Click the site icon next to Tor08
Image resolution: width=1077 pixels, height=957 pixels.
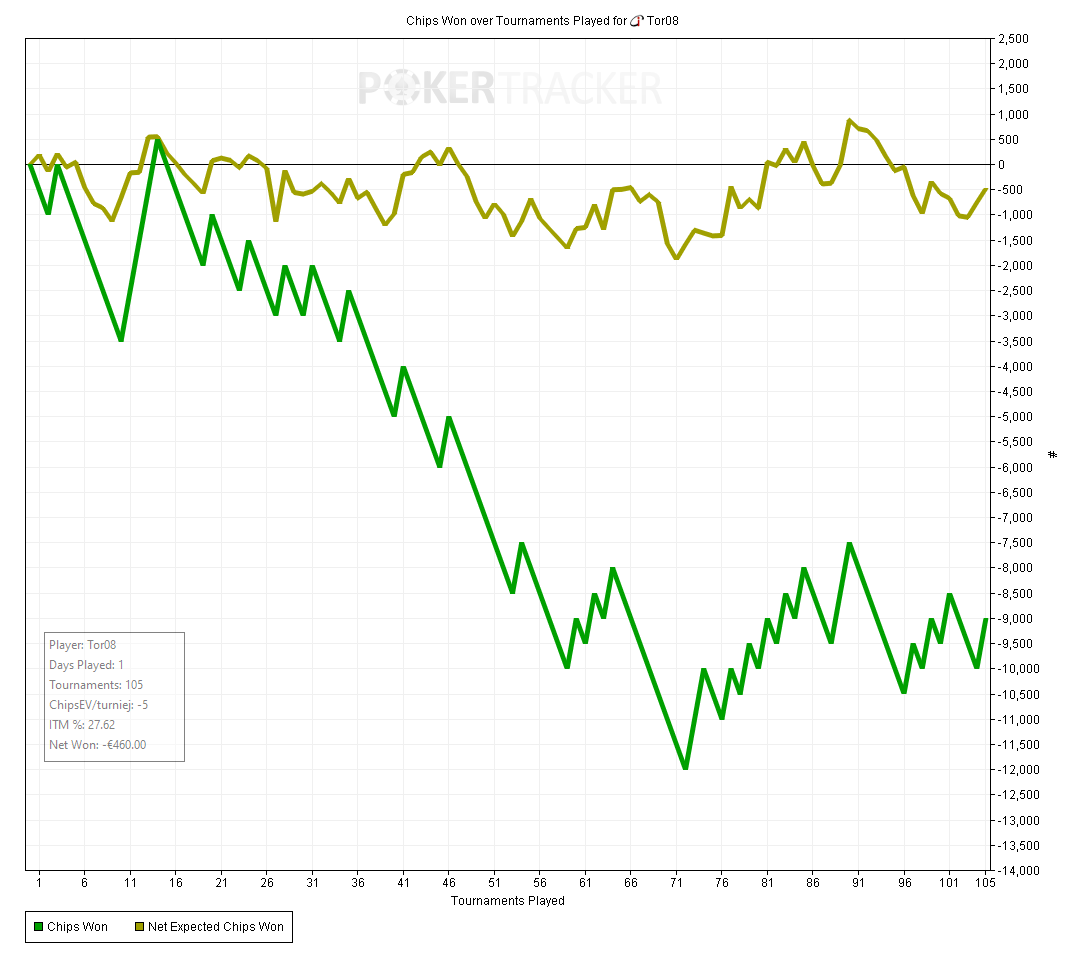pos(637,21)
